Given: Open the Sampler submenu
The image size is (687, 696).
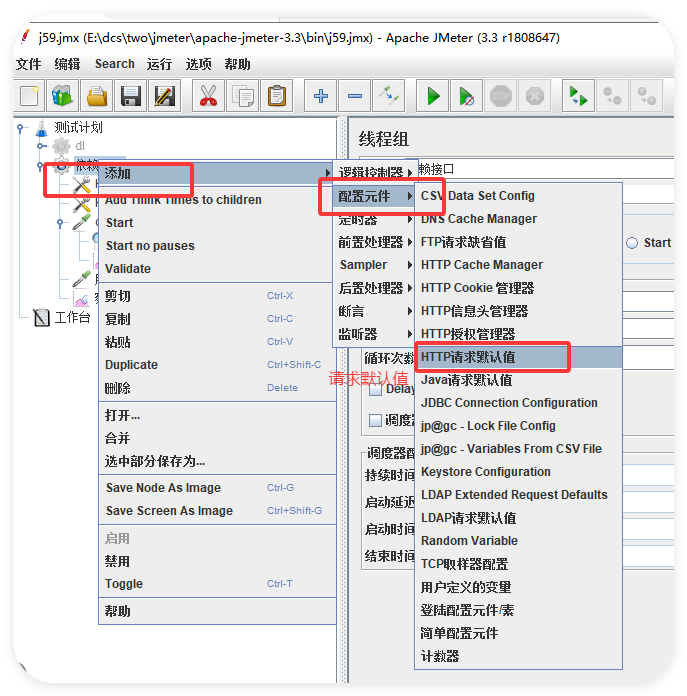Looking at the screenshot, I should pos(373,265).
